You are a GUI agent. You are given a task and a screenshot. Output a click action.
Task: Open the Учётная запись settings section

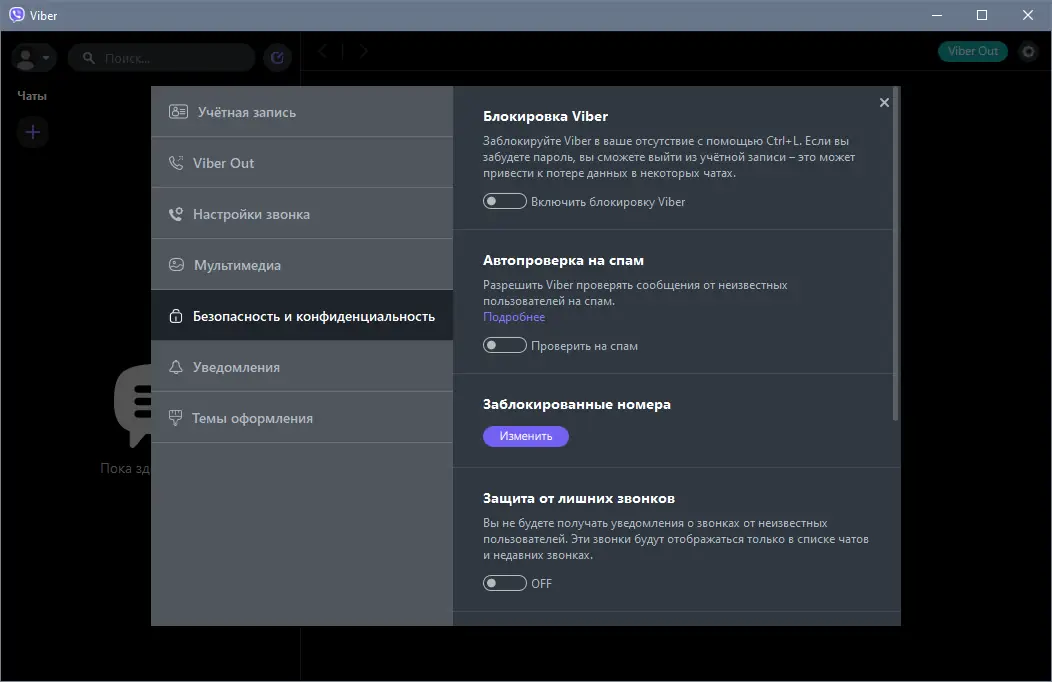302,112
